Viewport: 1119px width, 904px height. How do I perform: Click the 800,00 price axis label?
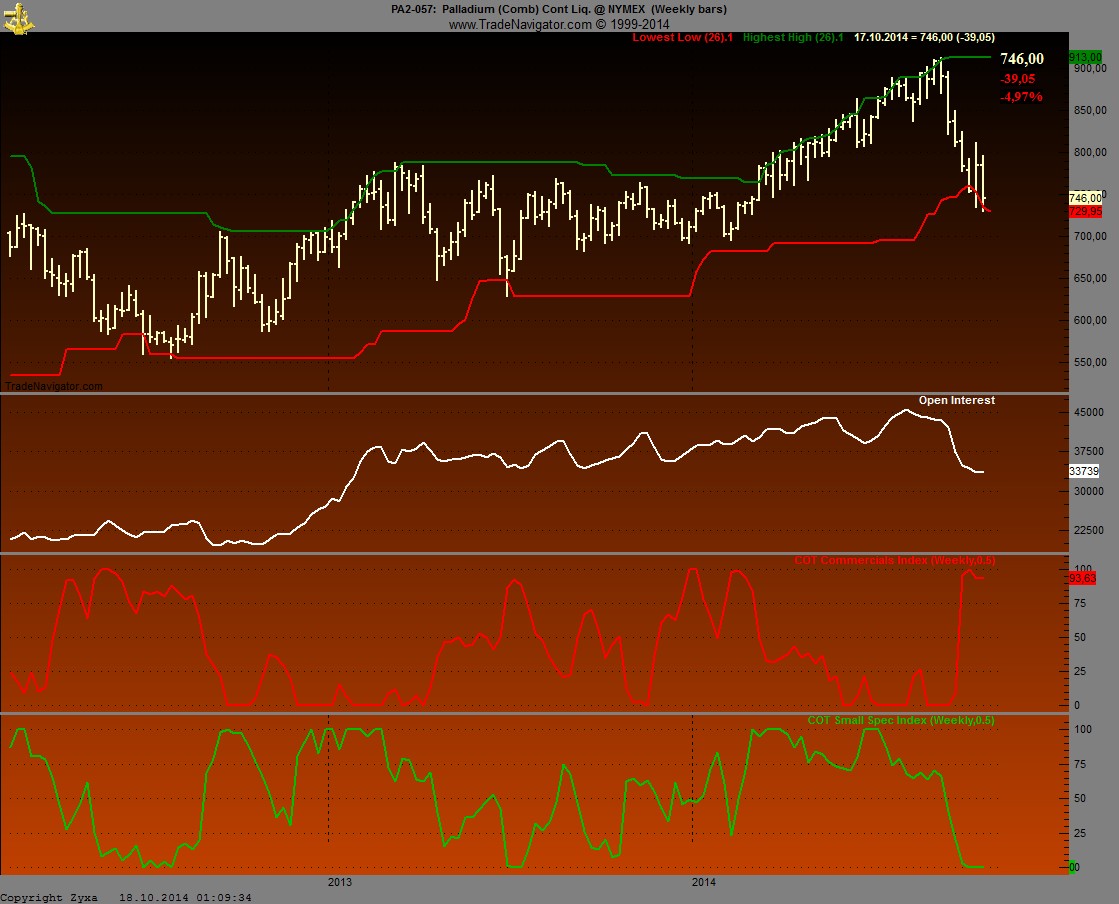1090,152
